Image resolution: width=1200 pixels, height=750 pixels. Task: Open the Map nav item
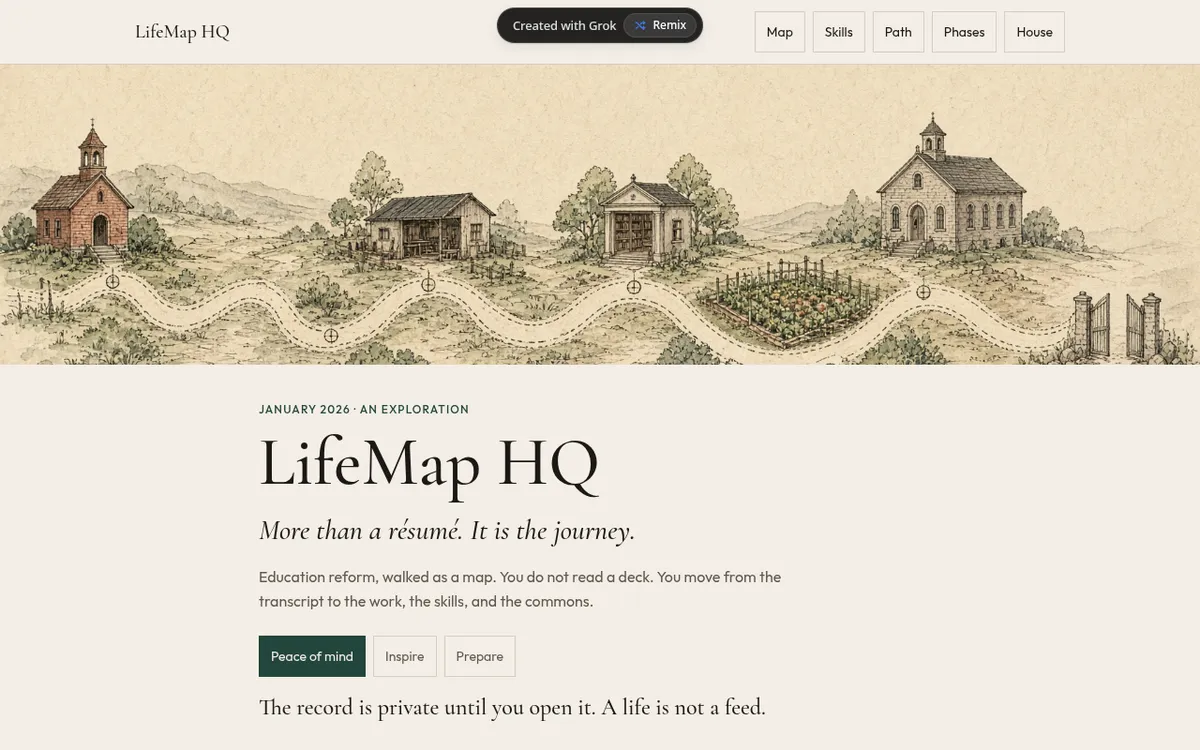pos(780,32)
